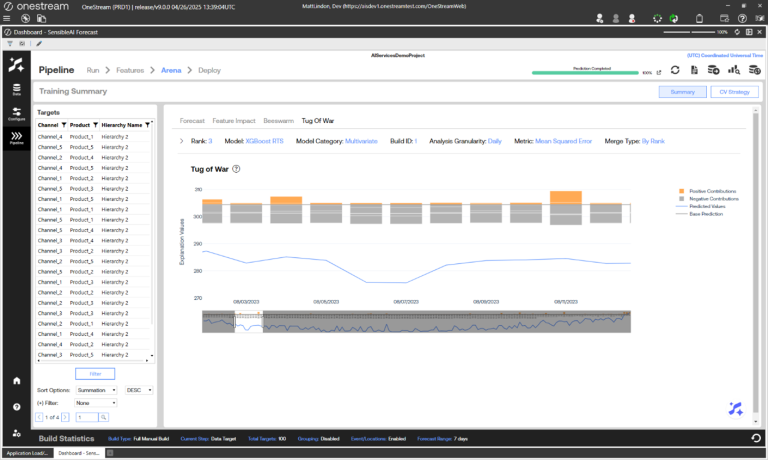Viewport: 768px width, 460px height.
Task: Click the page number input field
Action: [86, 416]
